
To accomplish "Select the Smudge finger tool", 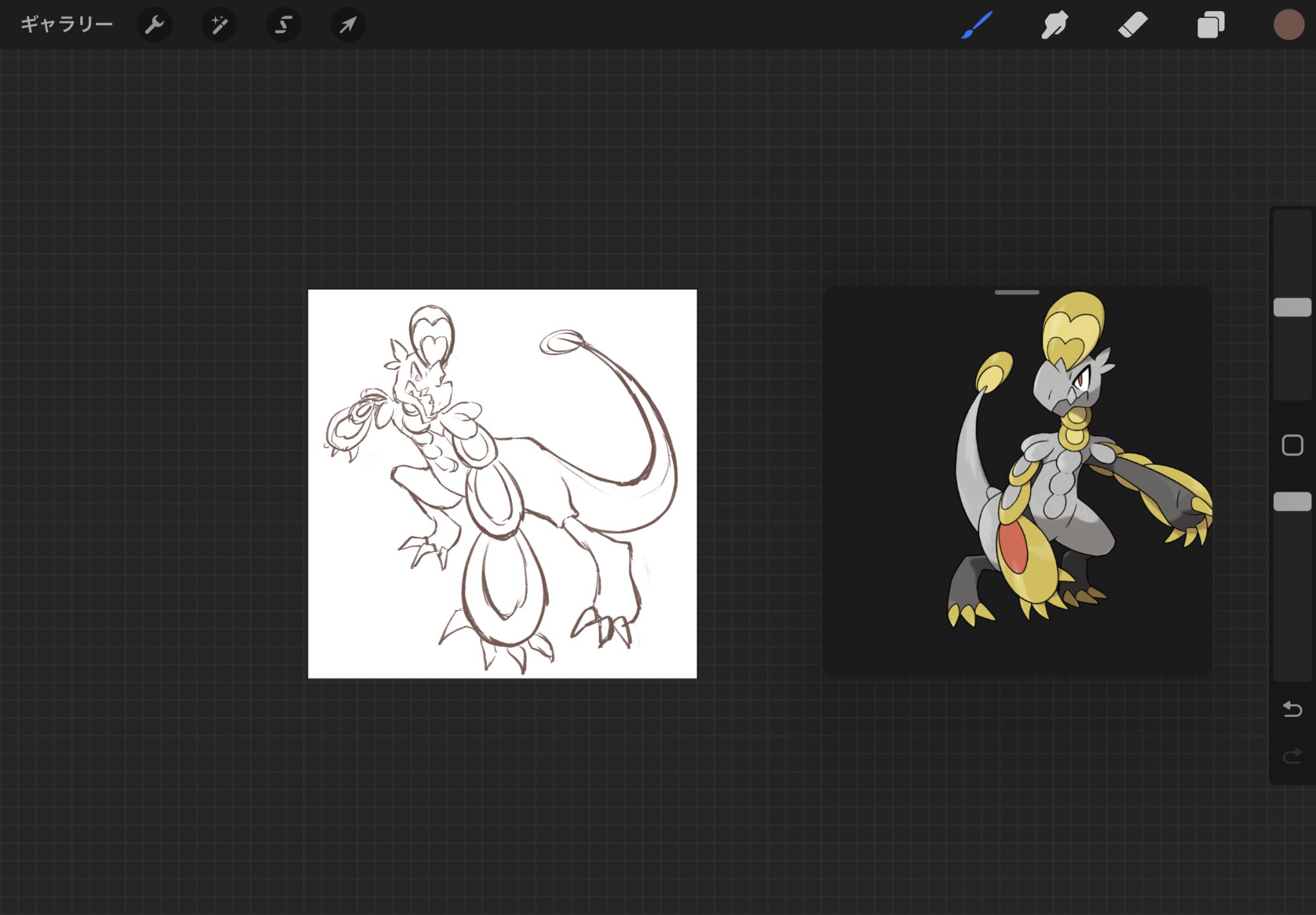I will tap(1054, 25).
